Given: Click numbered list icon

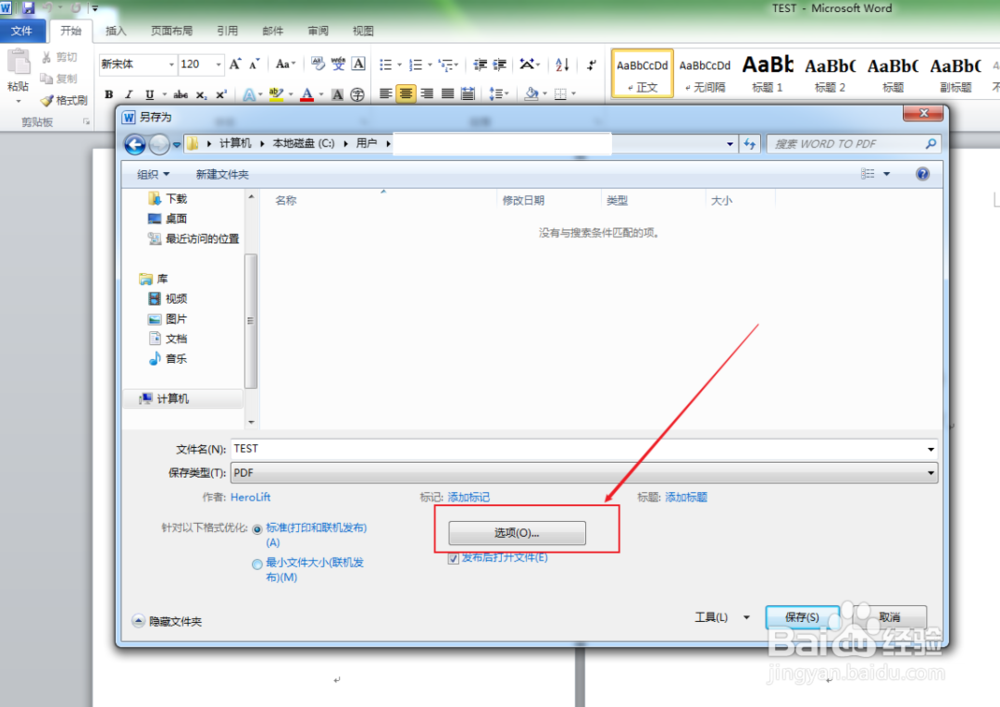Looking at the screenshot, I should (x=415, y=64).
